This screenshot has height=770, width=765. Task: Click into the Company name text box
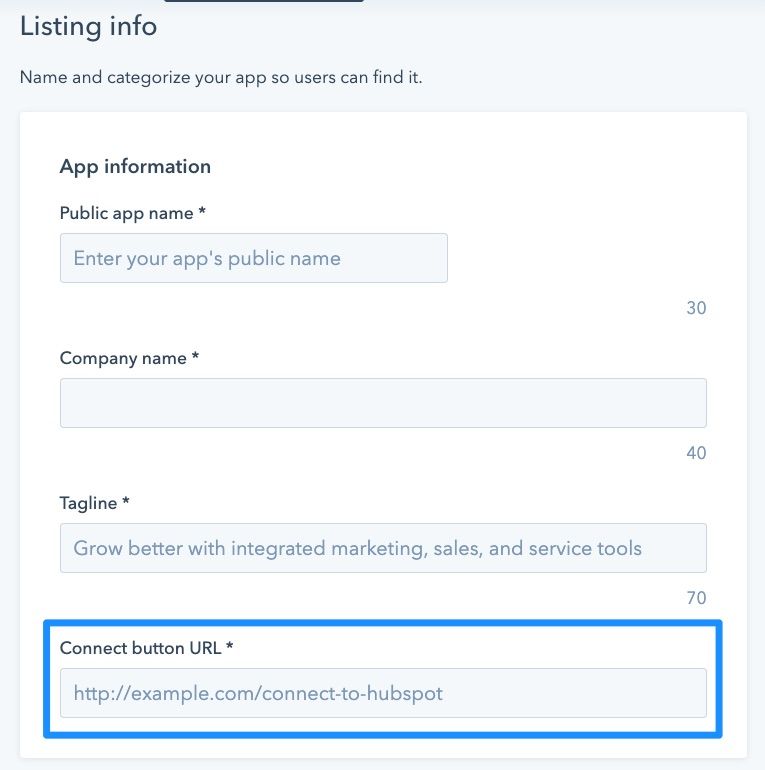tap(383, 403)
